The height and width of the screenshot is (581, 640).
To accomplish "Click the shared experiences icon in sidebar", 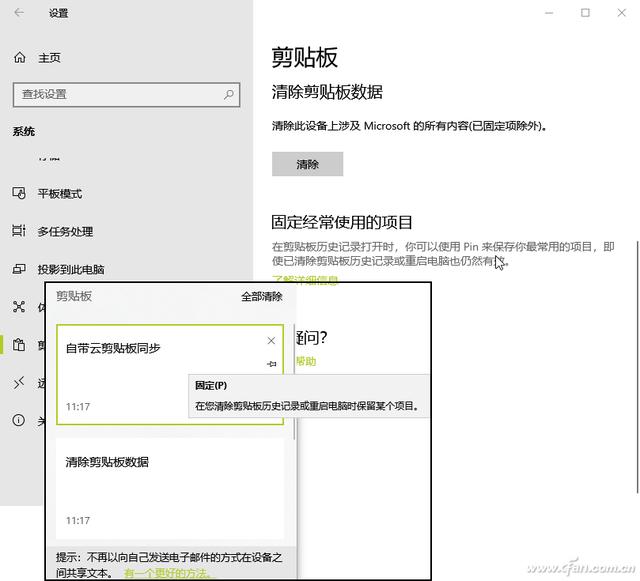I will click(19, 307).
